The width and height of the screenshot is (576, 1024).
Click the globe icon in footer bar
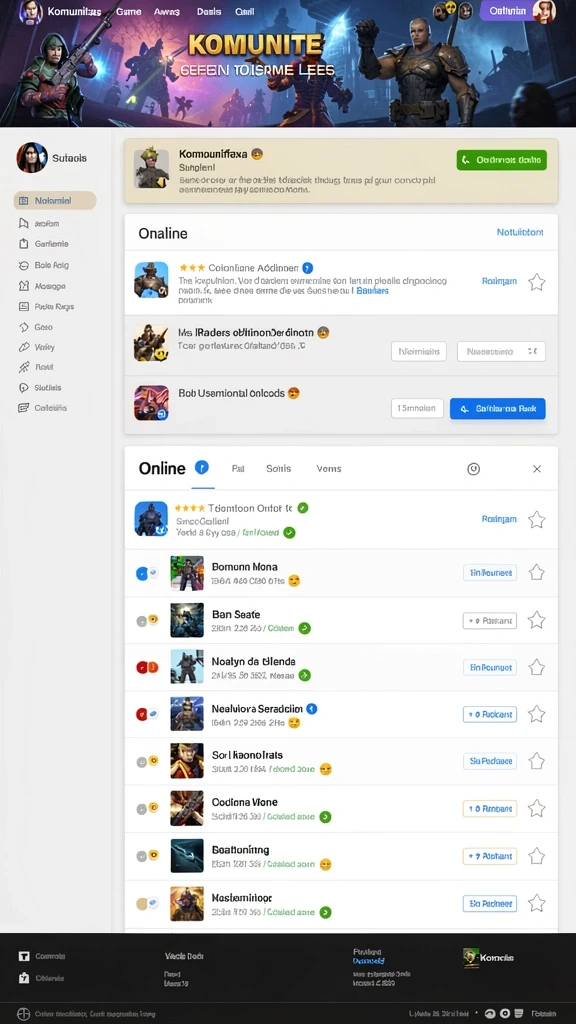24,1014
